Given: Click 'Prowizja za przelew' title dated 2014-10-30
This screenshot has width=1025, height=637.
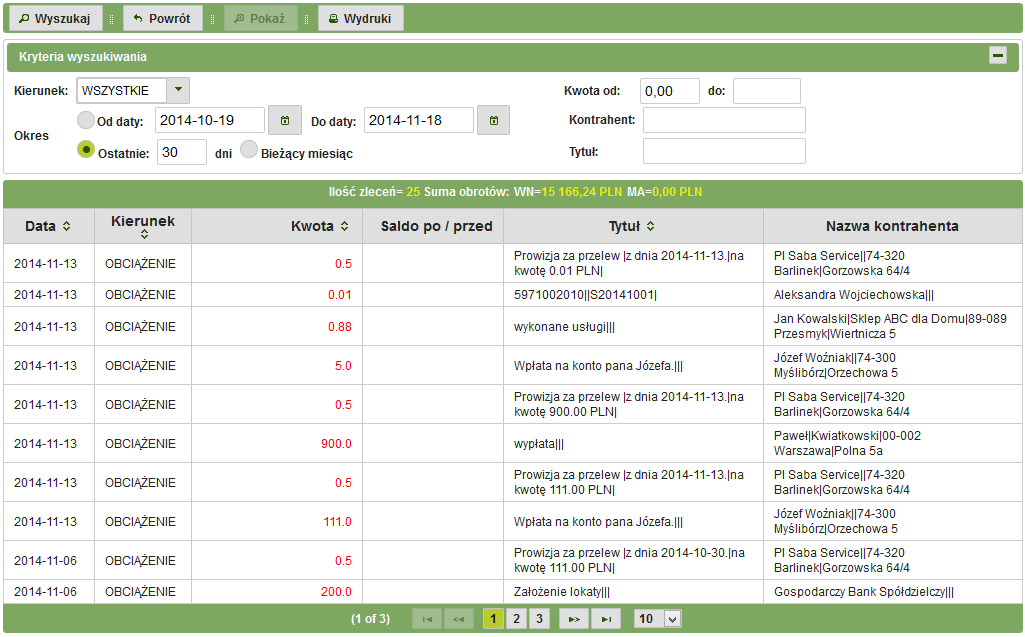Looking at the screenshot, I should tap(633, 560).
